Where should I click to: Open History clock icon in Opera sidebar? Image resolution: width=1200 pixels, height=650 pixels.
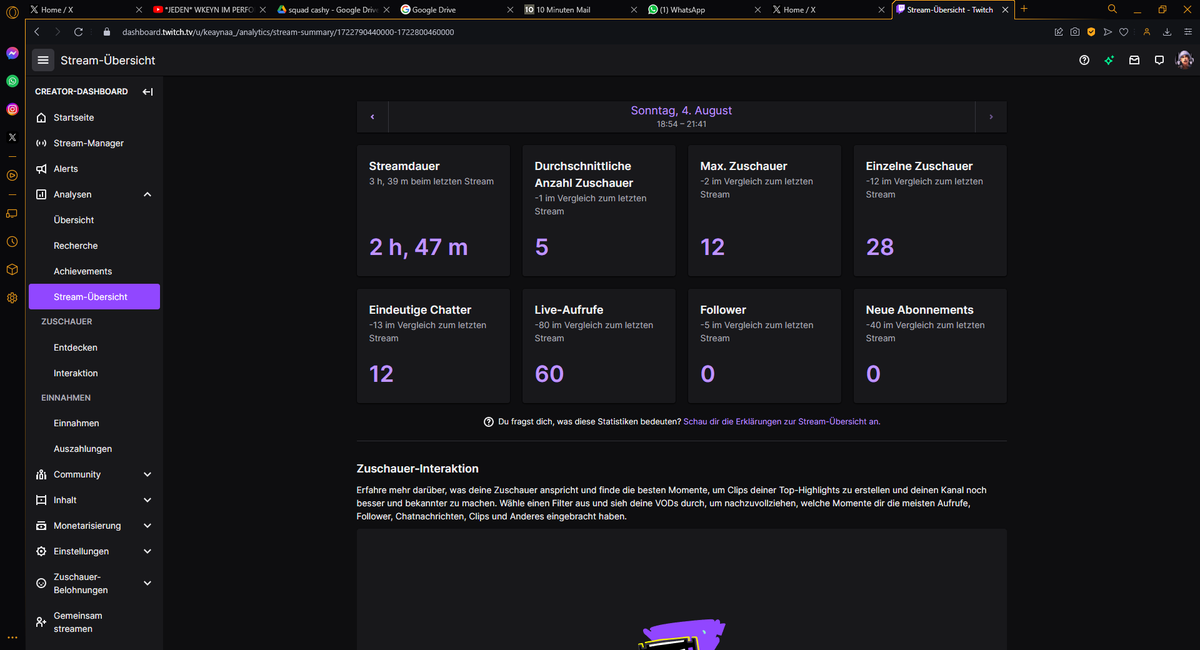12,241
